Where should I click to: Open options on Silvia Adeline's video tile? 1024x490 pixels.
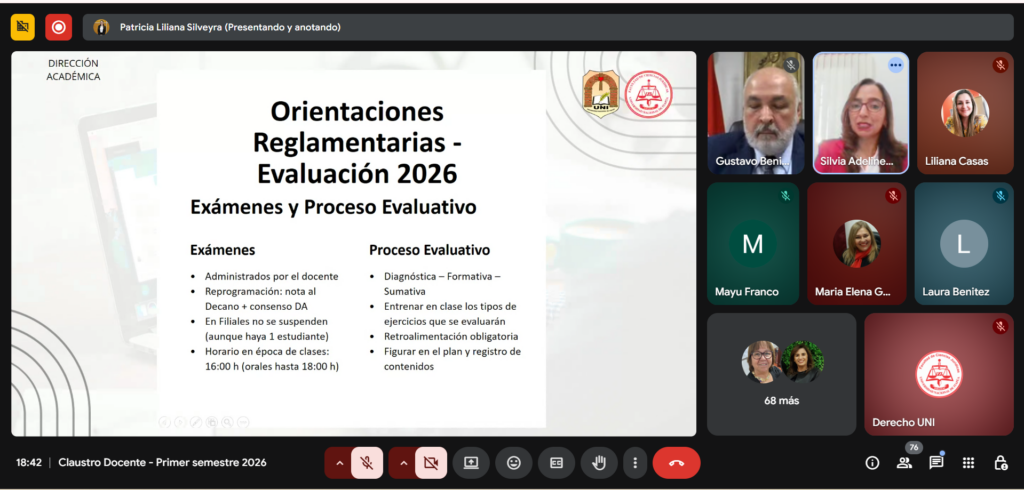click(895, 65)
